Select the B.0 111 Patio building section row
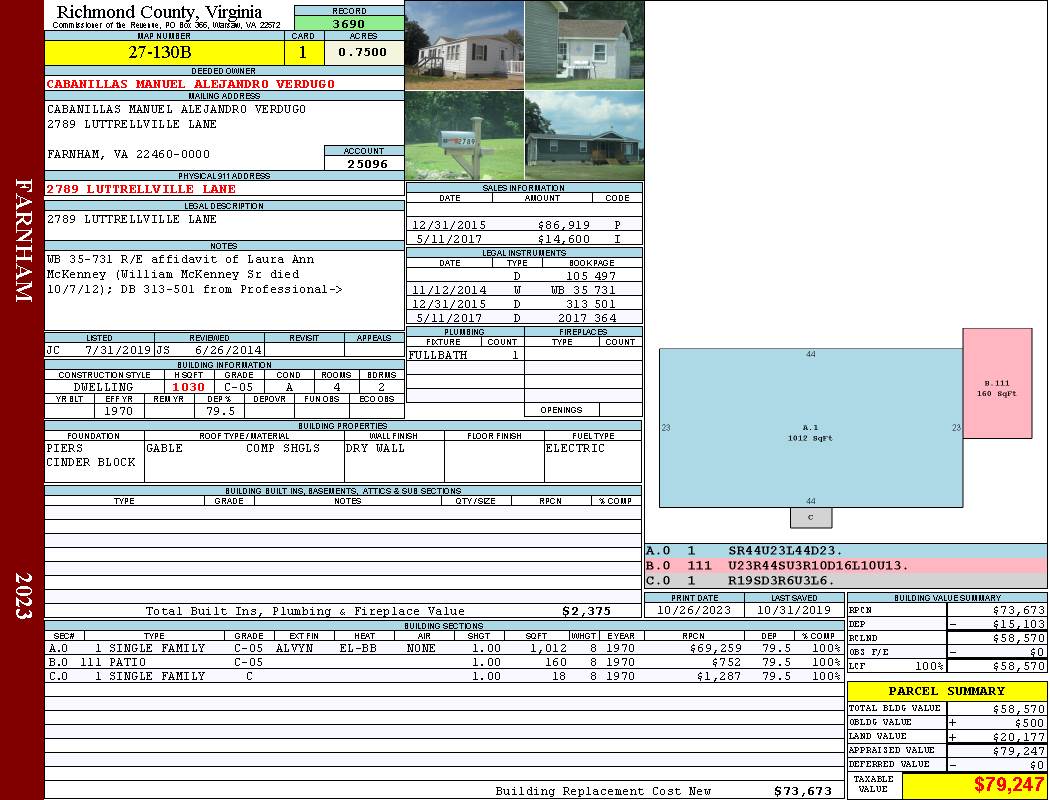1050x800 pixels. click(443, 662)
